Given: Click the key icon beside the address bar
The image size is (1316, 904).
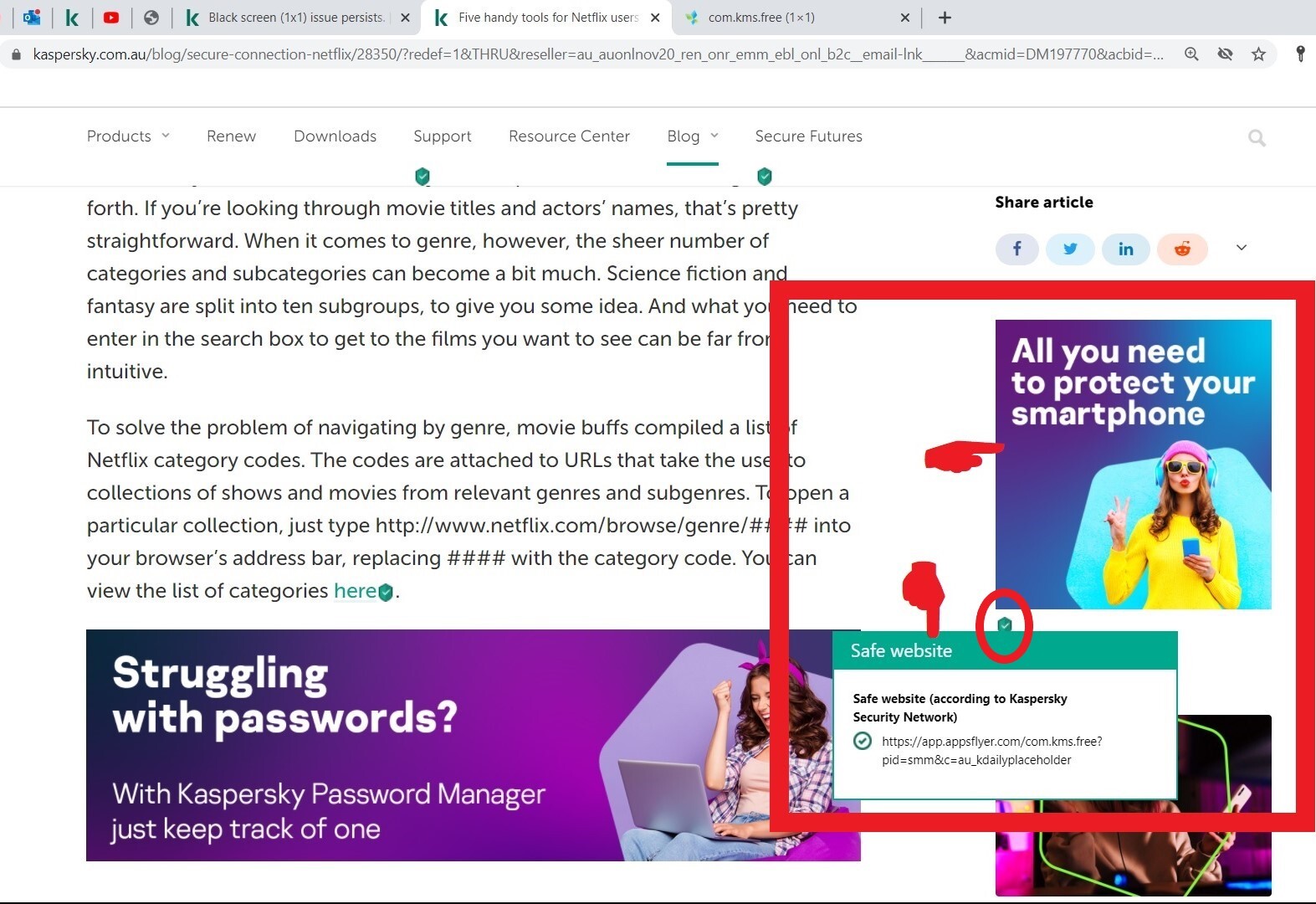Looking at the screenshot, I should (x=1300, y=54).
